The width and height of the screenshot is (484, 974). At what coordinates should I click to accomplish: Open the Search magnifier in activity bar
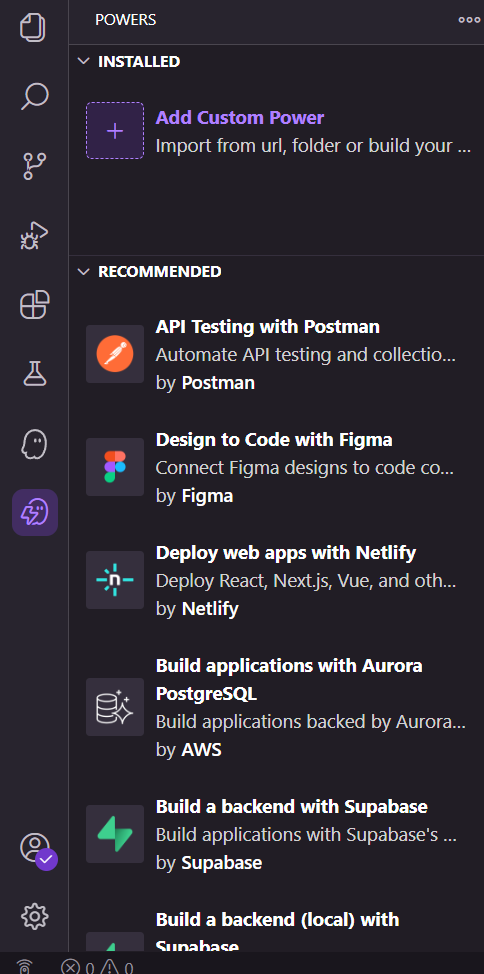click(34, 96)
